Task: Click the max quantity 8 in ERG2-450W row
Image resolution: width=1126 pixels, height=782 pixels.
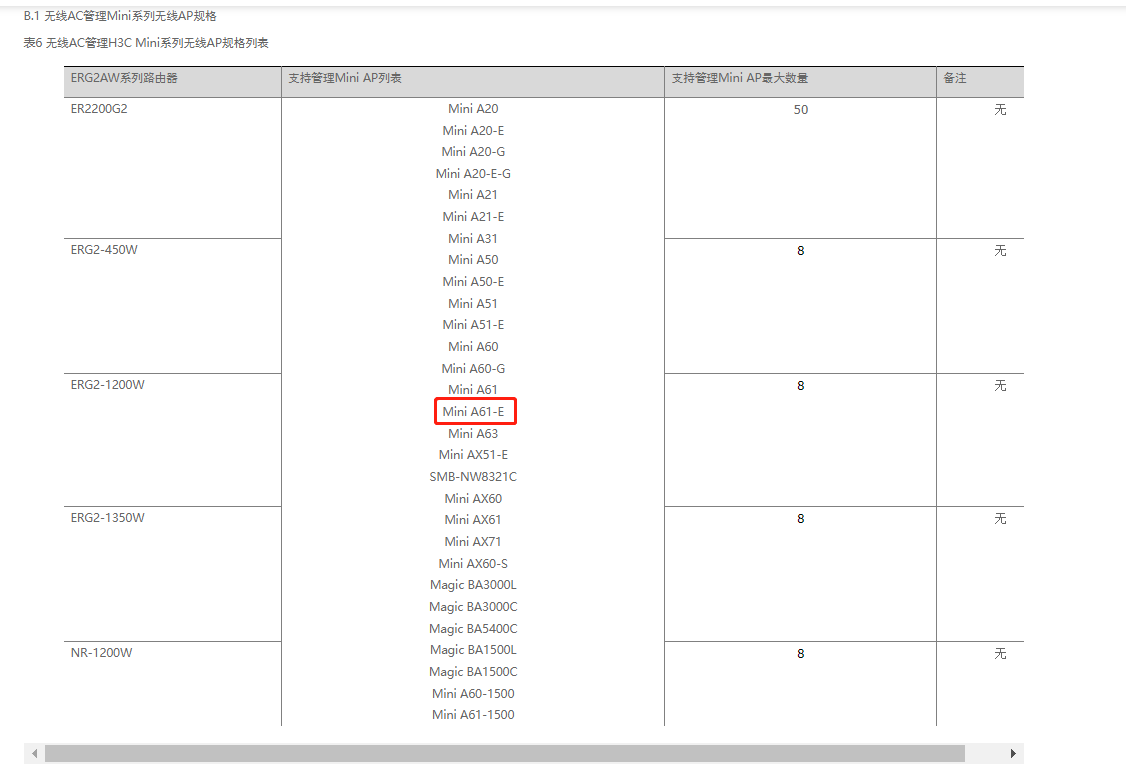Action: coord(801,251)
